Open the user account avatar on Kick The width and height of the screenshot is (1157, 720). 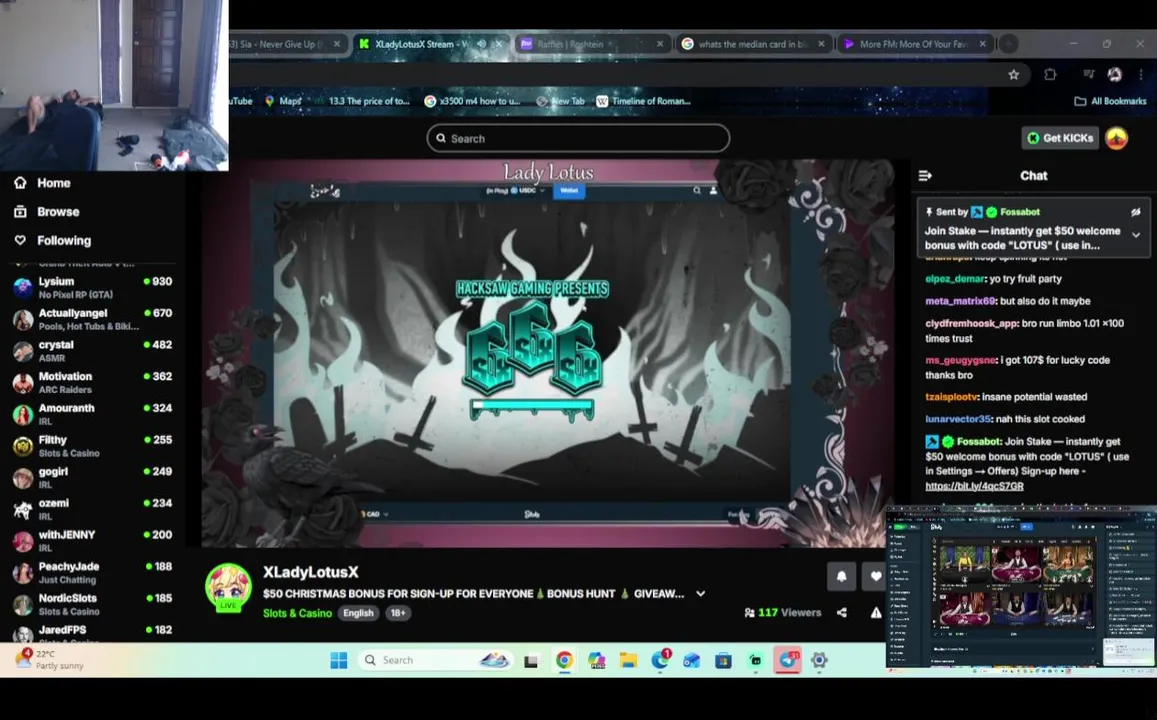pyautogui.click(x=1116, y=138)
